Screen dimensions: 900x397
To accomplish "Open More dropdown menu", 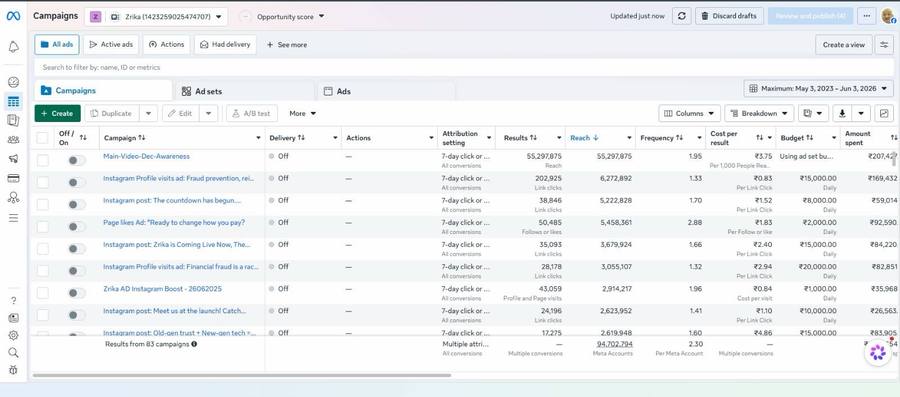I will pos(302,114).
